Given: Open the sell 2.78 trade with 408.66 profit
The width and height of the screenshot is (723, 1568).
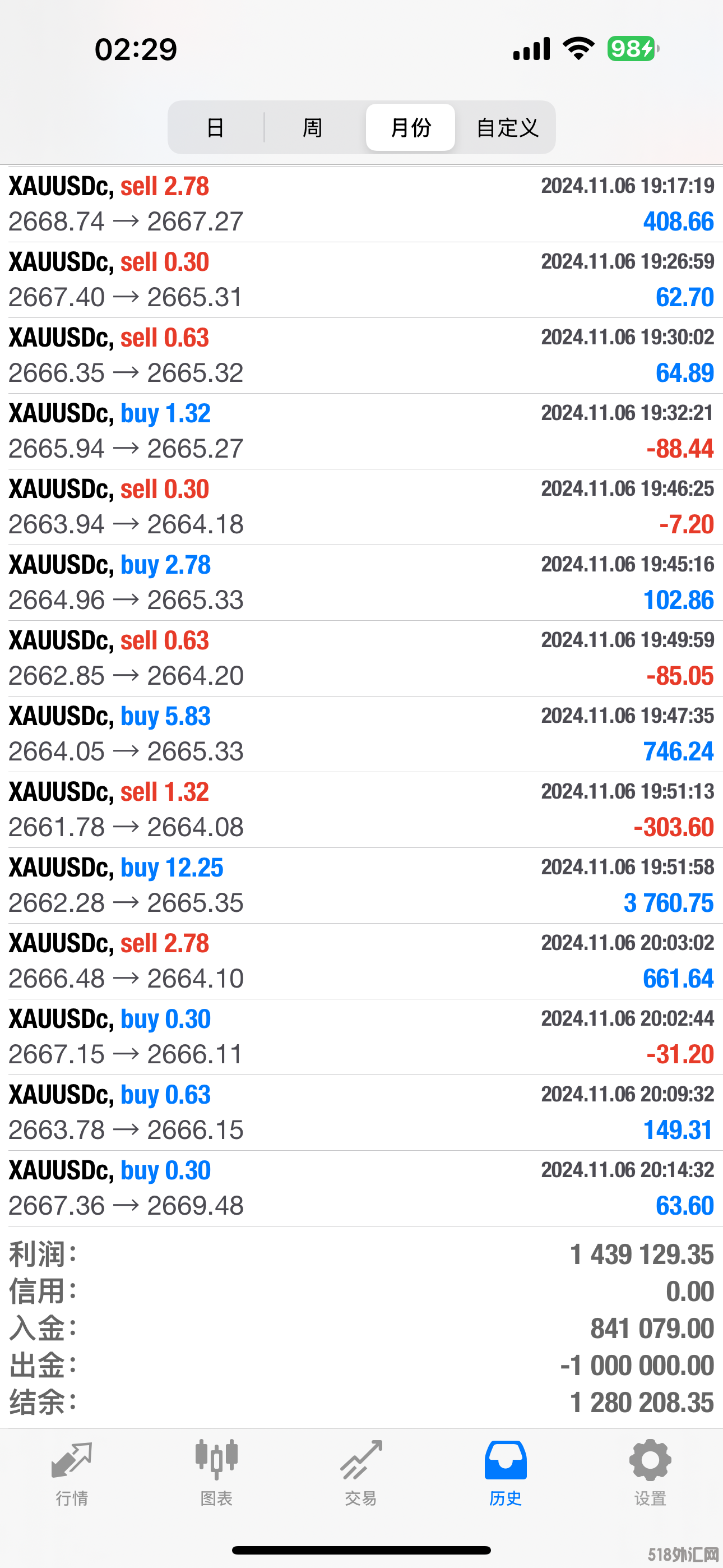Looking at the screenshot, I should pyautogui.click(x=361, y=204).
